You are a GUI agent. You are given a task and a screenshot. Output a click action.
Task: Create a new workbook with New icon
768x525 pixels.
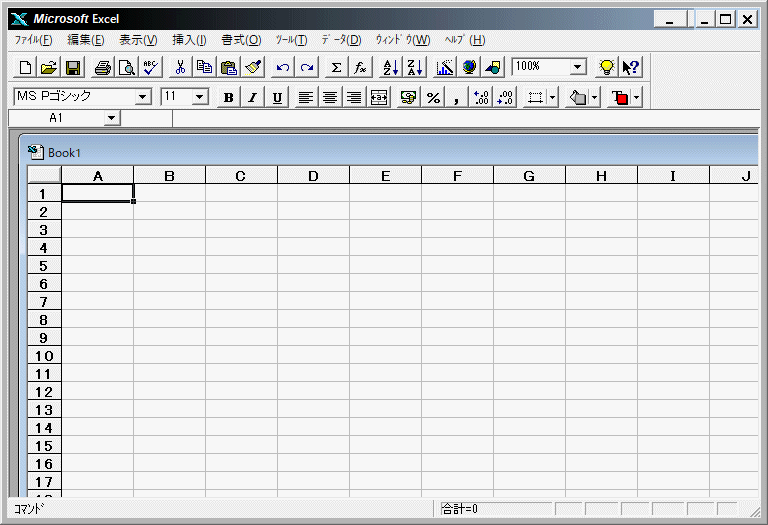(24, 67)
